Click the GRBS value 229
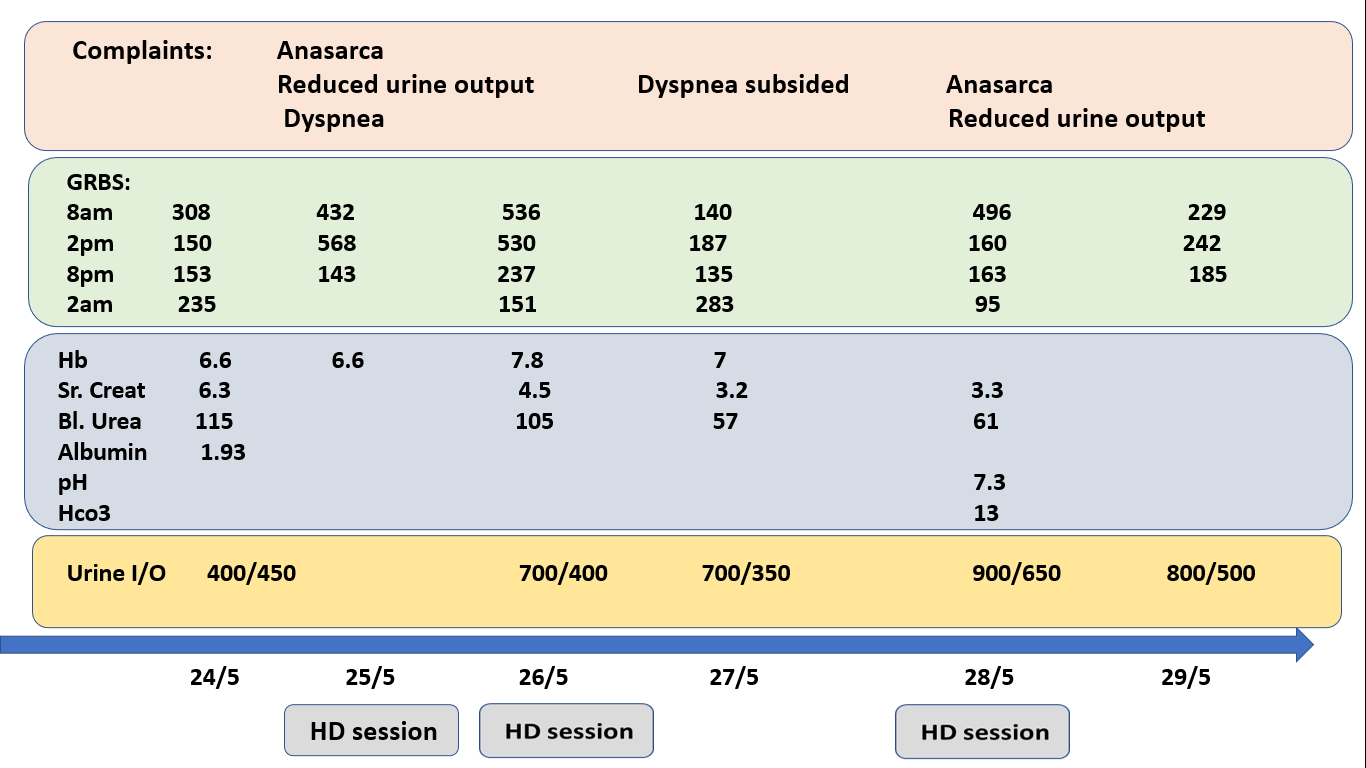This screenshot has height=768, width=1366. [x=1207, y=213]
